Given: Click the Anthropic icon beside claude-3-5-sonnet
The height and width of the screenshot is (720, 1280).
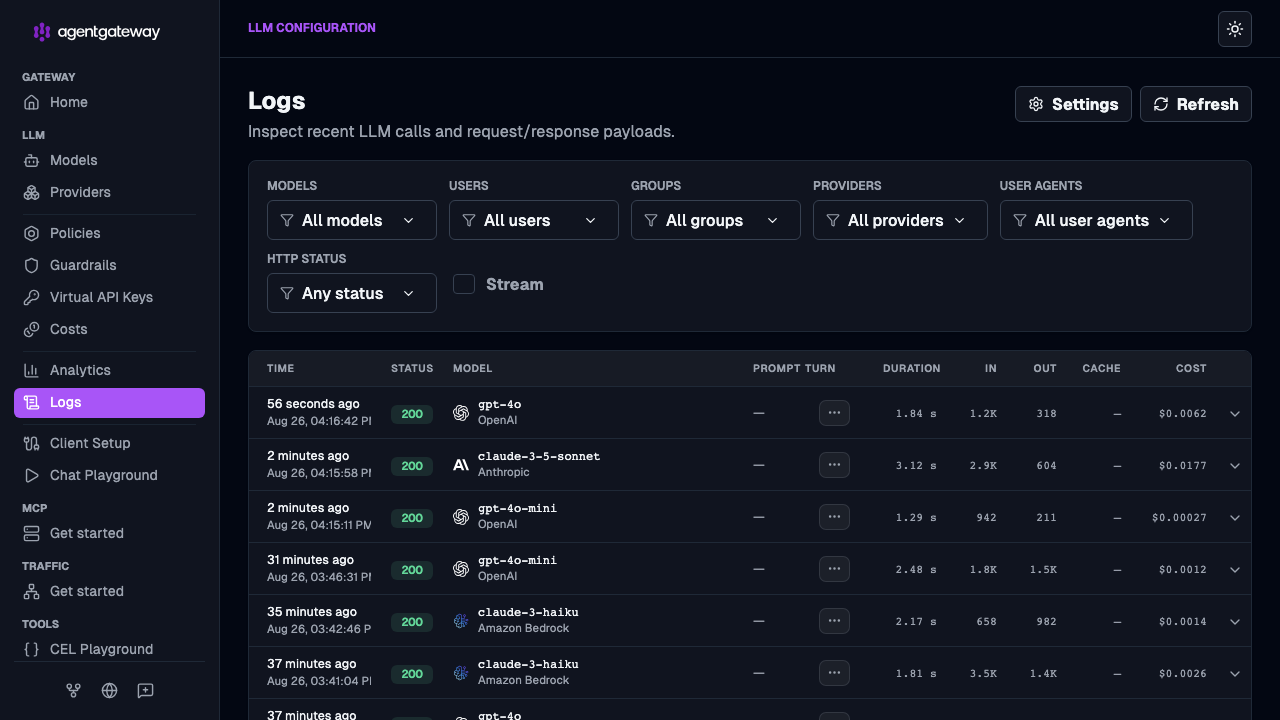Looking at the screenshot, I should (461, 465).
